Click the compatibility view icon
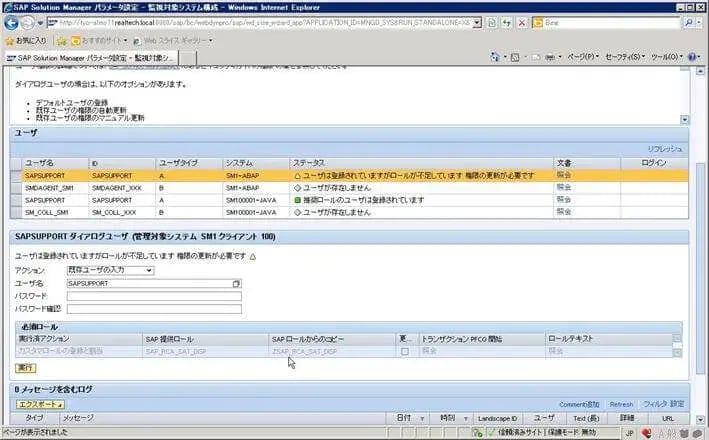 pos(492,23)
